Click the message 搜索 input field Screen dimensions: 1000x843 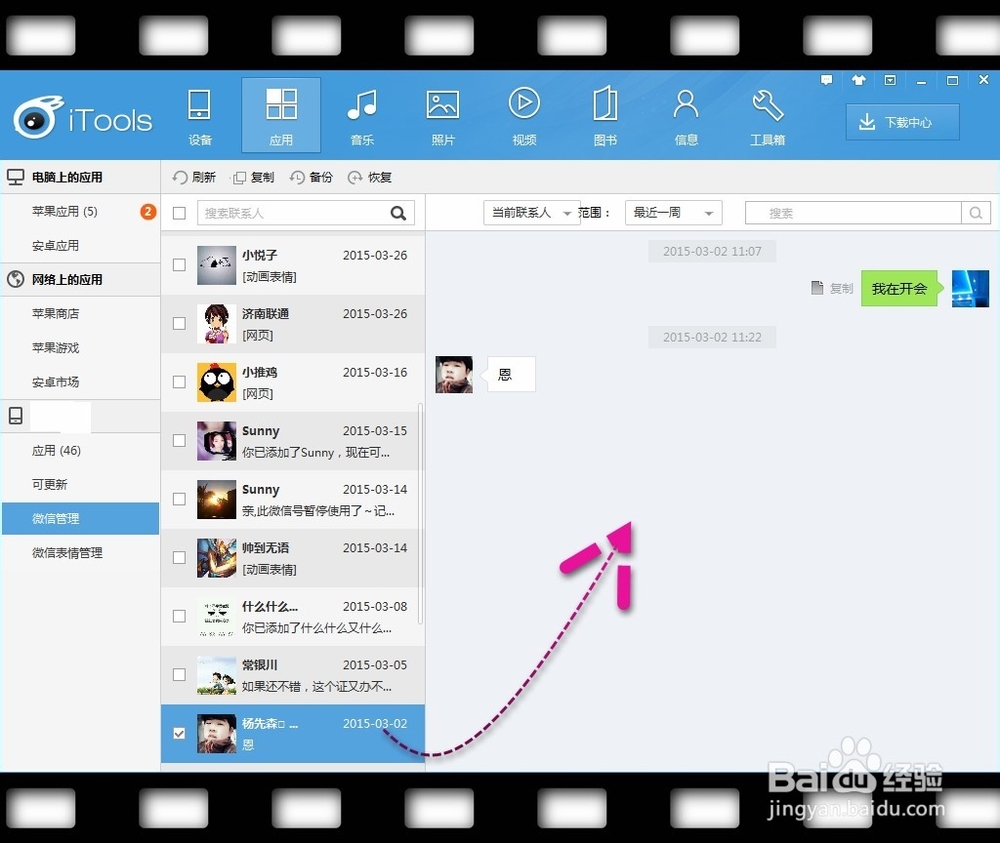[x=853, y=213]
